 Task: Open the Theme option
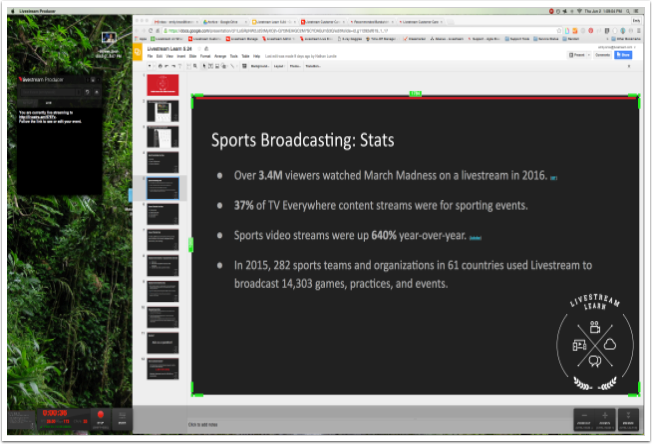pyautogui.click(x=295, y=66)
